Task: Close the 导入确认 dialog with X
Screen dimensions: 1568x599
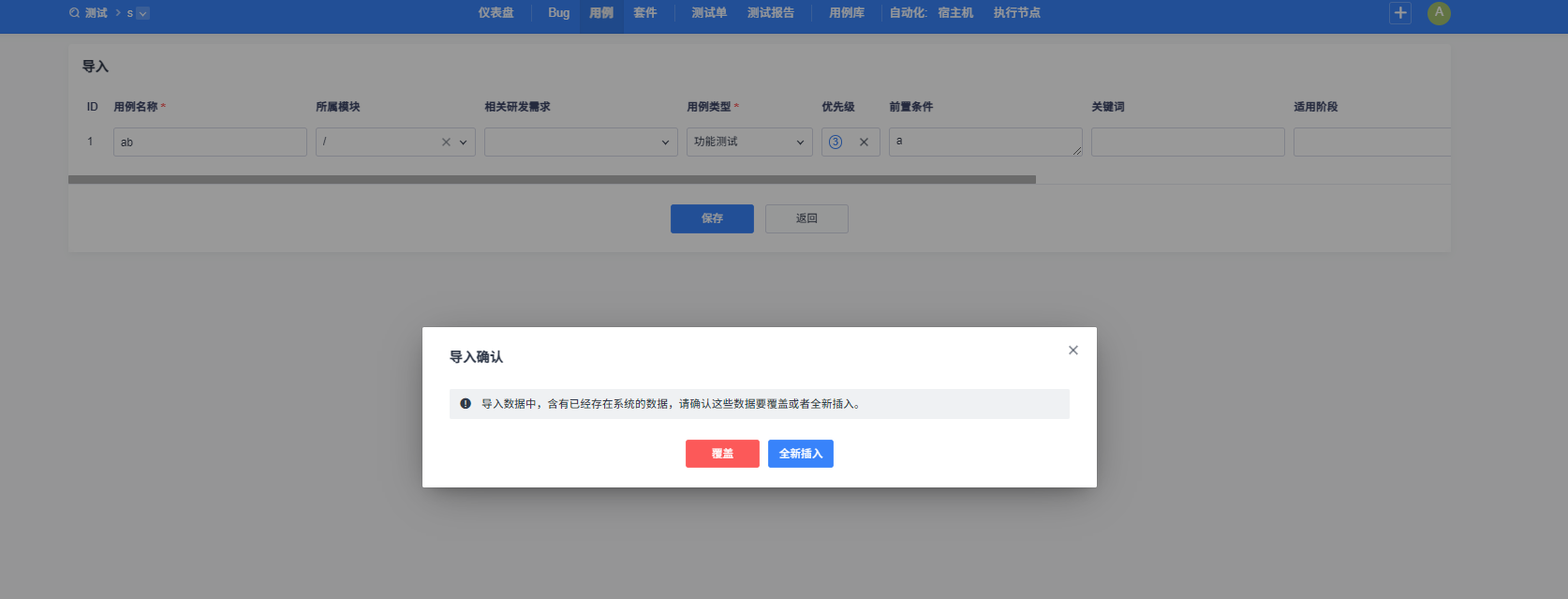Action: point(1073,351)
